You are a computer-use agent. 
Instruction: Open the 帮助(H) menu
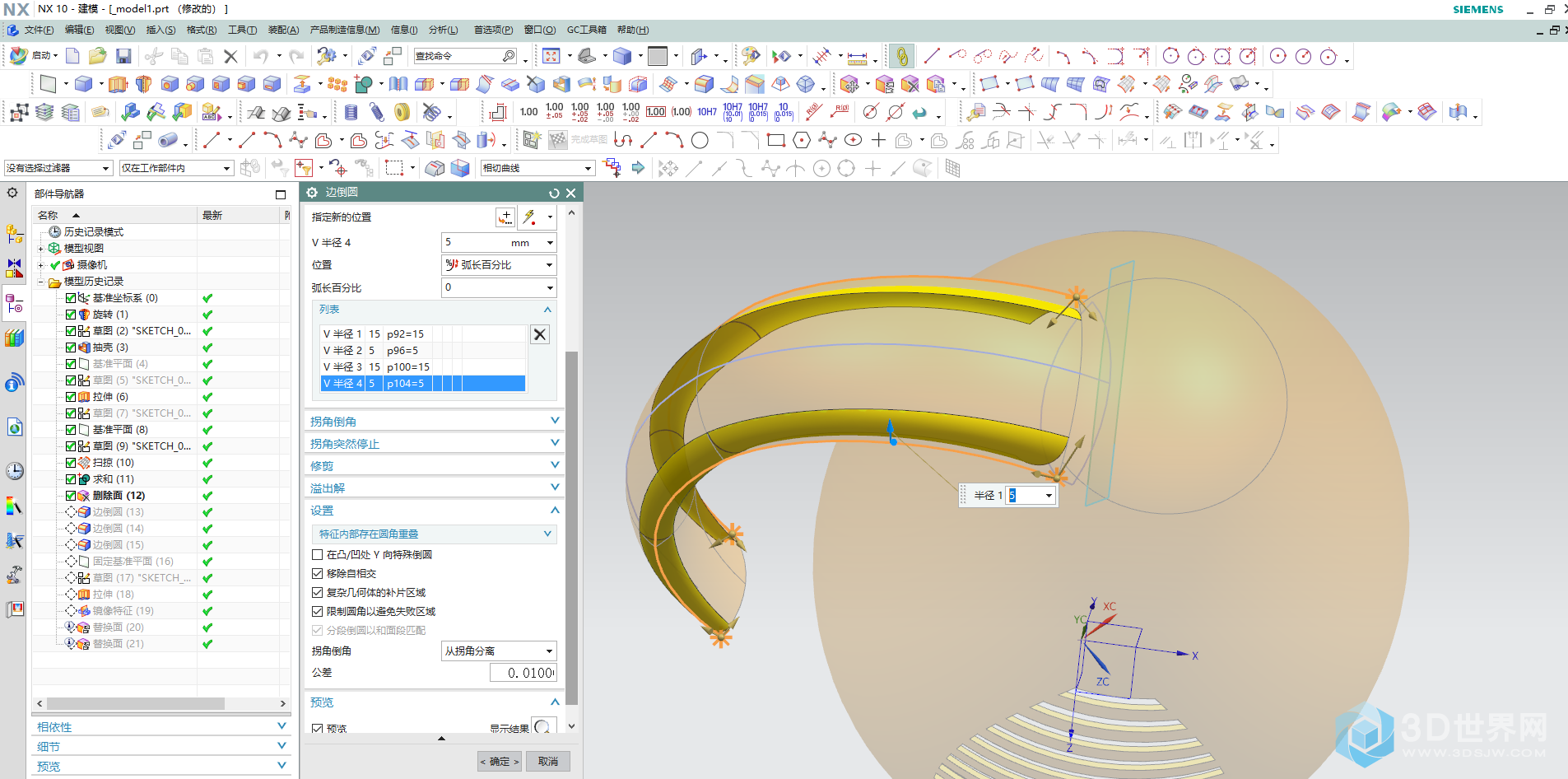pyautogui.click(x=632, y=30)
